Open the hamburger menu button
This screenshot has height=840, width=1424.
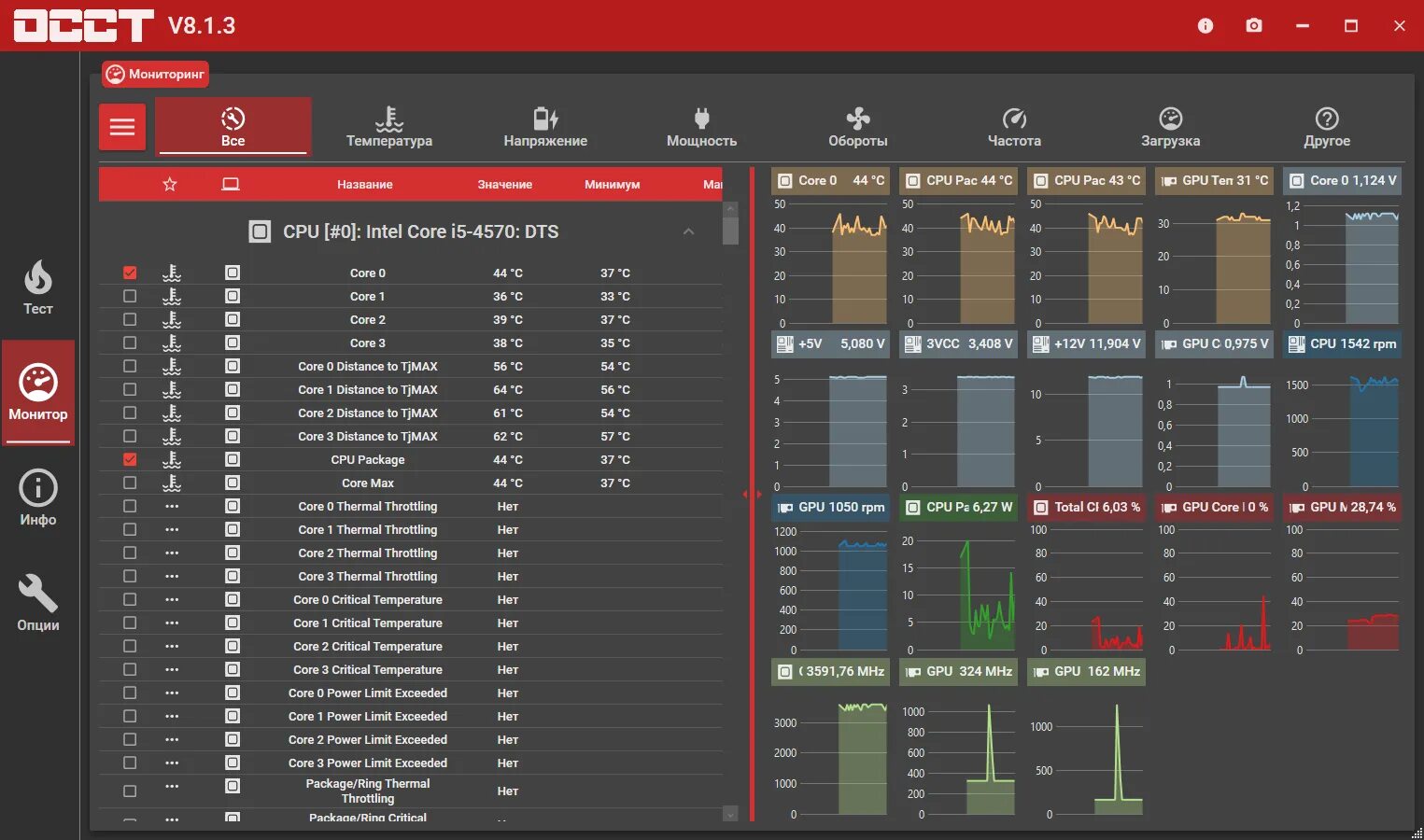[x=122, y=127]
